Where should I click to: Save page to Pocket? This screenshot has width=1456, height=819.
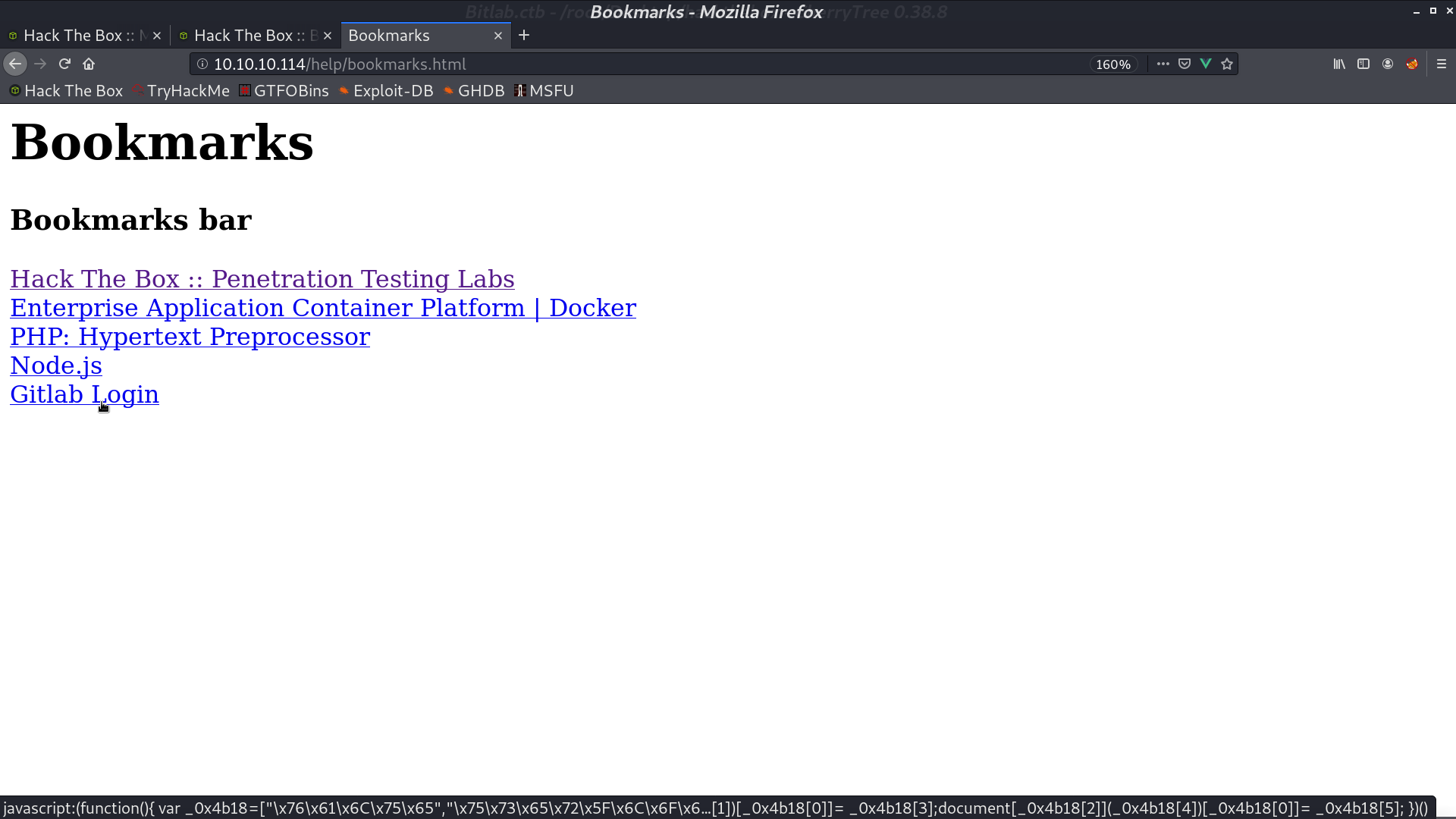tap(1185, 64)
